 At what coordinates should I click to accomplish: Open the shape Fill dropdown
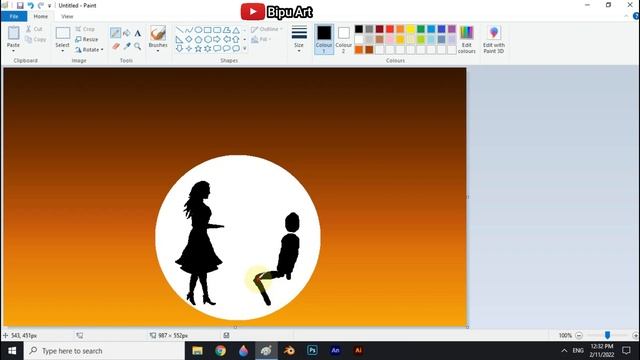pyautogui.click(x=262, y=40)
